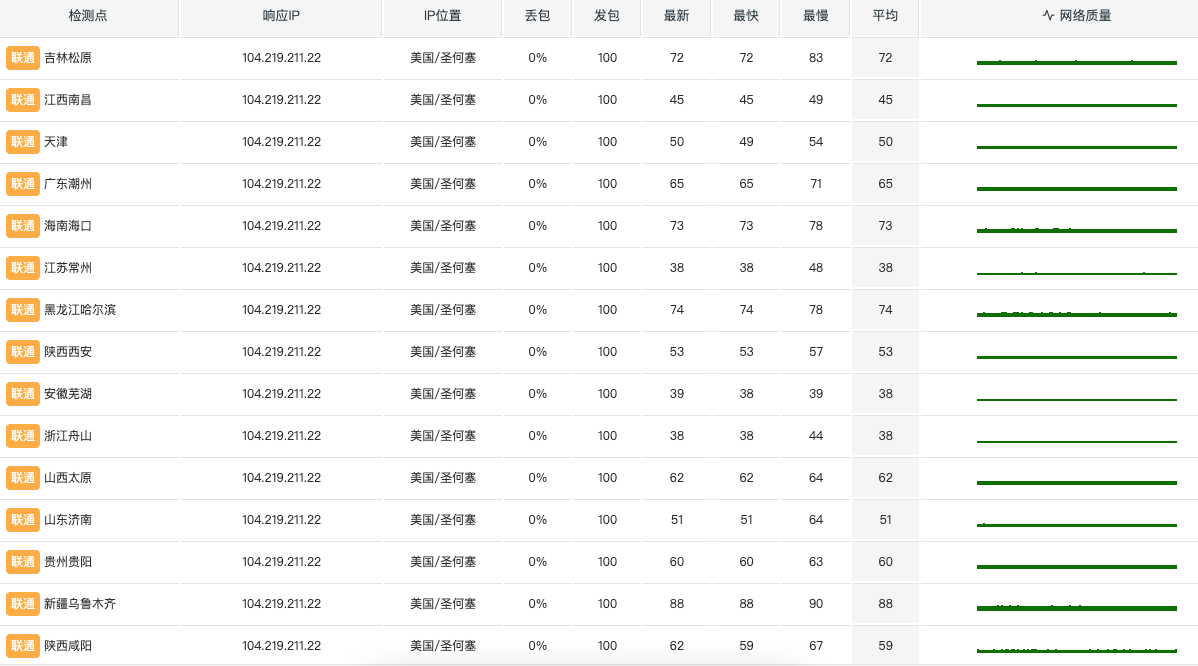Viewport: 1198px width, 666px height.
Task: Click the 联通 badge beside 陕西咸阳
Action: tap(23, 646)
